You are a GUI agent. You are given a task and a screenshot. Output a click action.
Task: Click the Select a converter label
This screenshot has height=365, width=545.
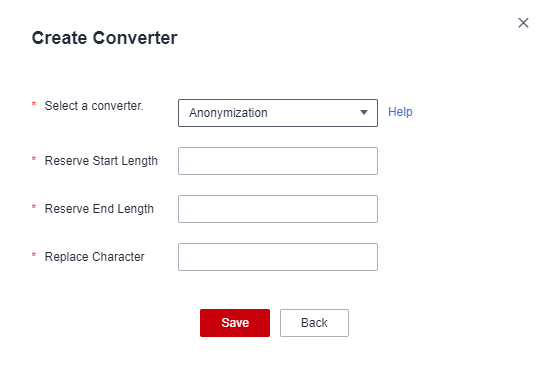(x=94, y=106)
